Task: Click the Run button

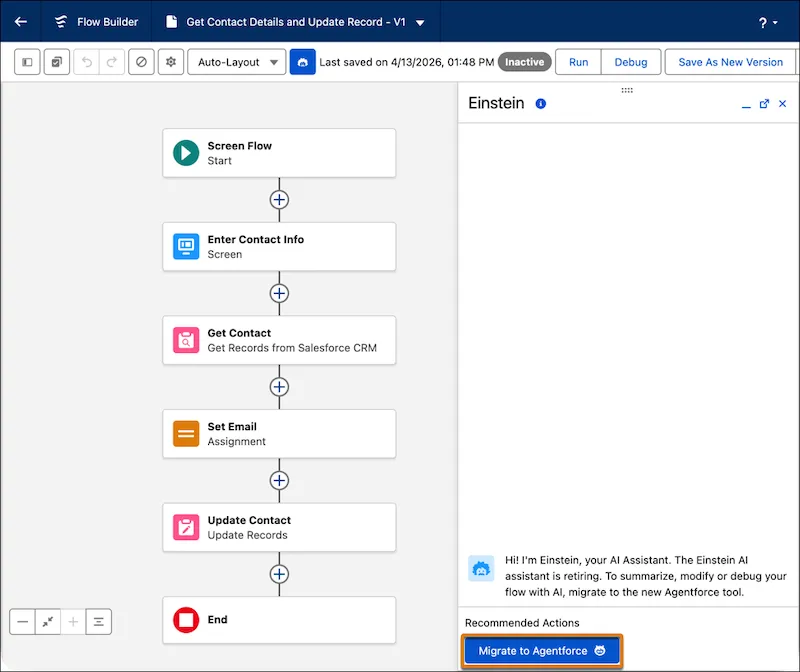Action: pyautogui.click(x=578, y=62)
